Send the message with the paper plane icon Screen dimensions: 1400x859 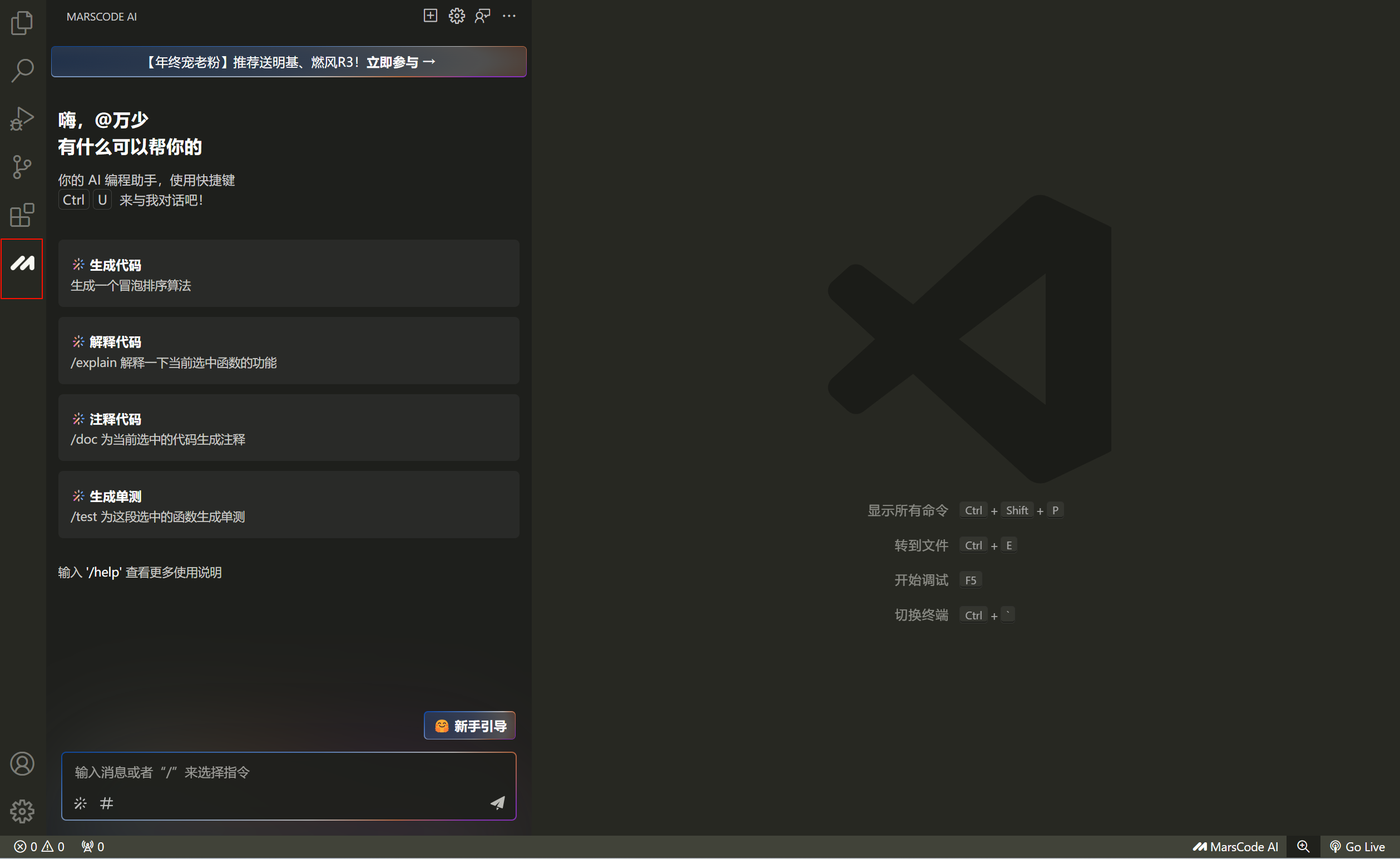tap(498, 802)
